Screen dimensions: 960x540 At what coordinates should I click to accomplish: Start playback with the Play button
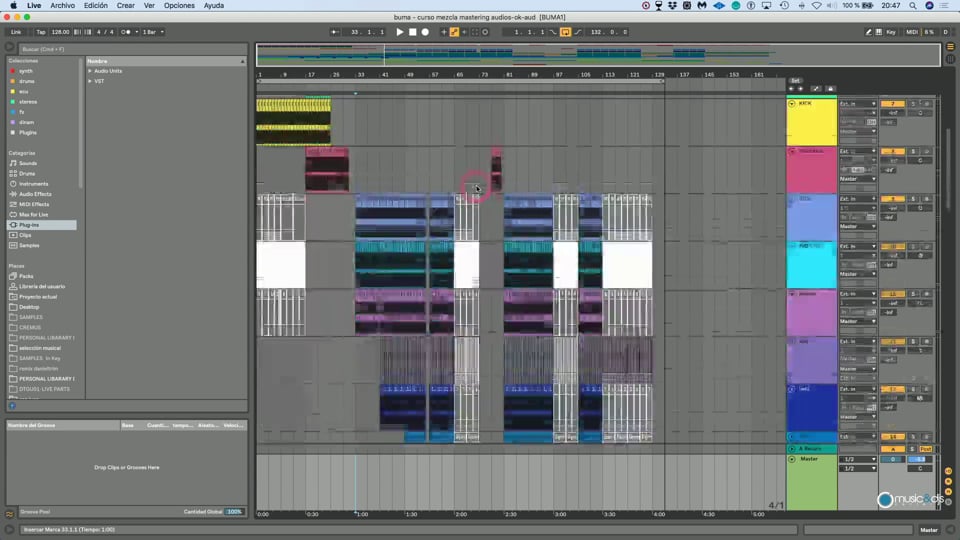(400, 32)
